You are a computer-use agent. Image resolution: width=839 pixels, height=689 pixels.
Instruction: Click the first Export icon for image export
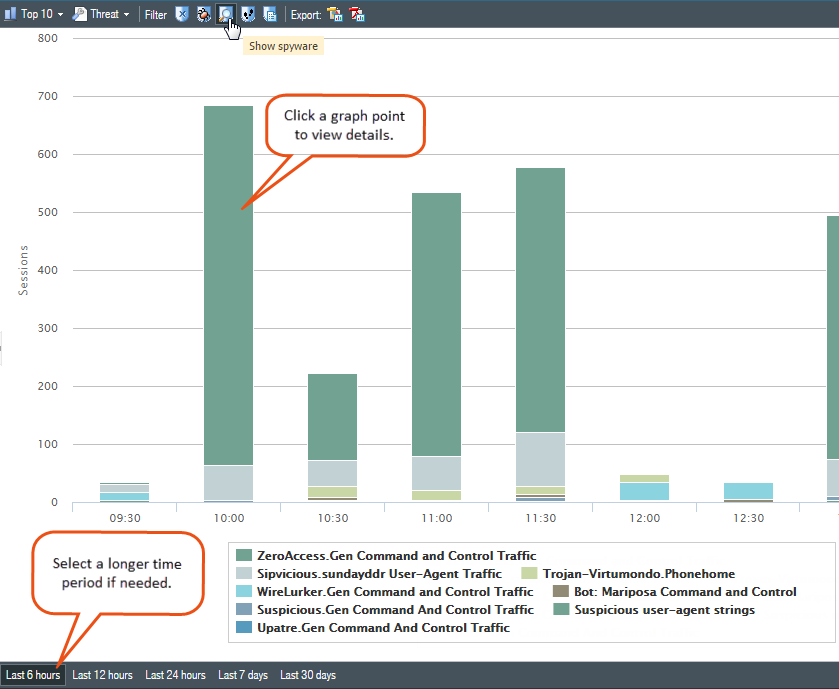pos(335,14)
